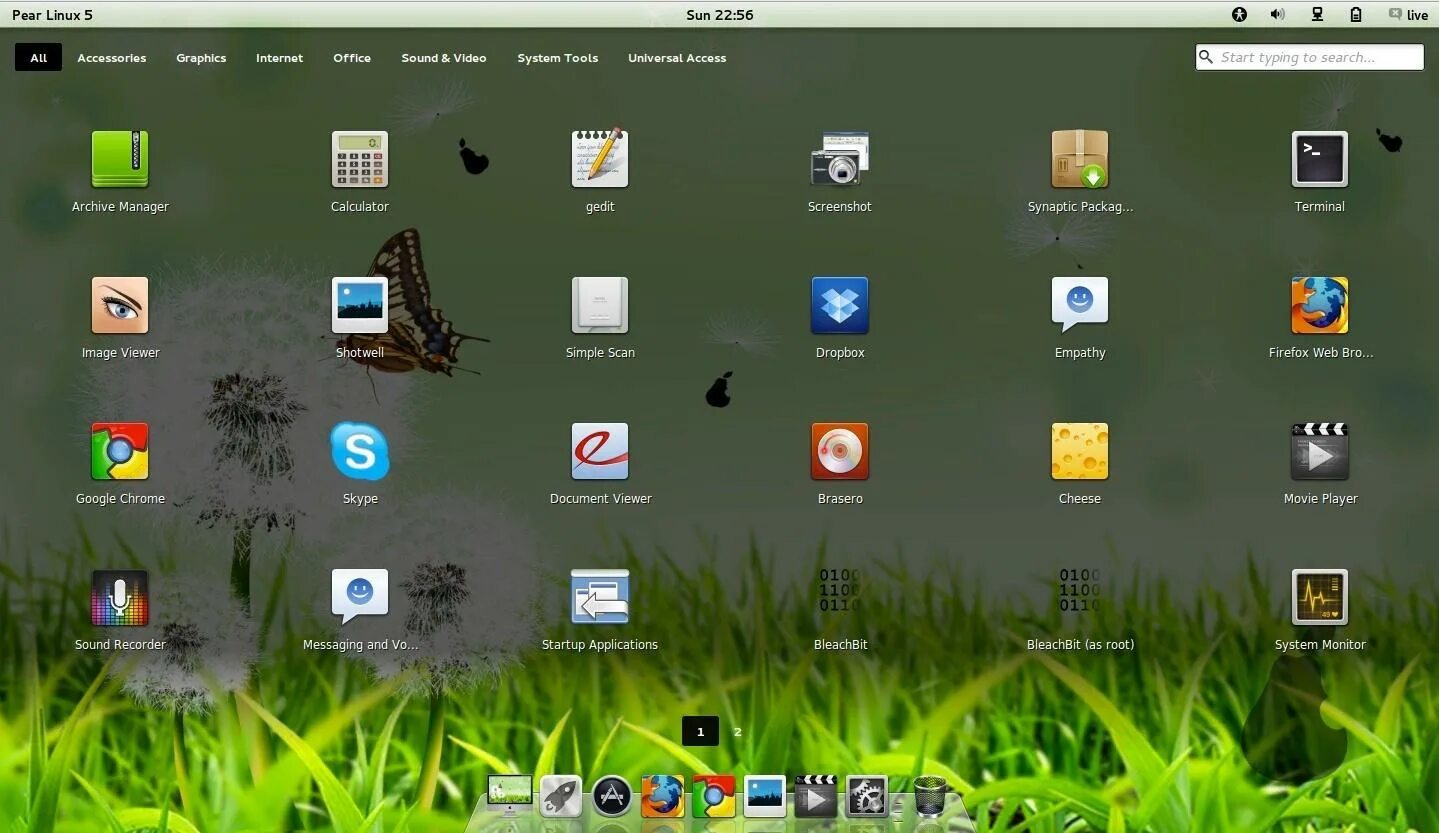Launch Firefox Web Browser from grid
The image size is (1439, 833).
coord(1320,306)
